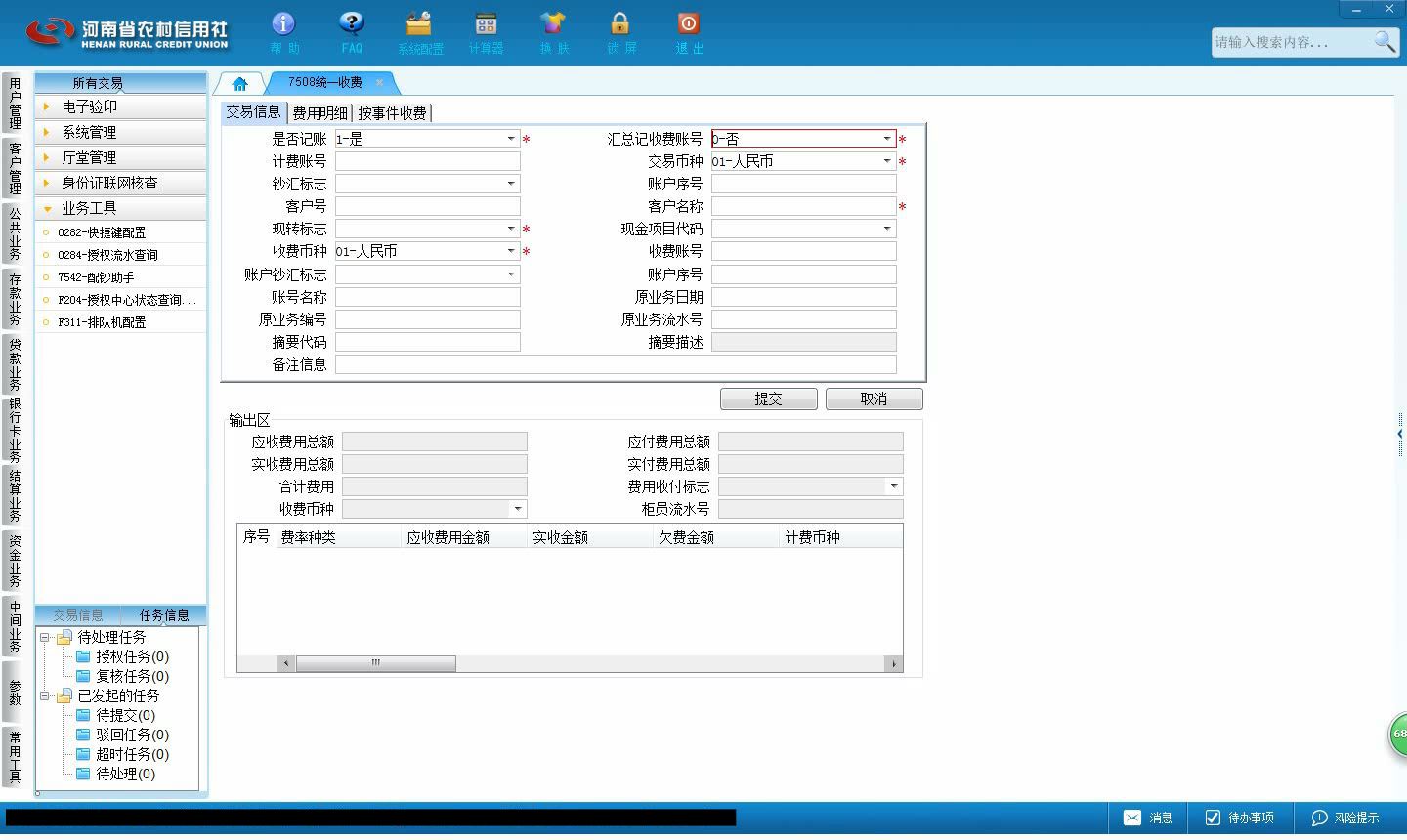Open the 钞汇标志 dropdown
Screen dimensions: 1407x840
511,184
